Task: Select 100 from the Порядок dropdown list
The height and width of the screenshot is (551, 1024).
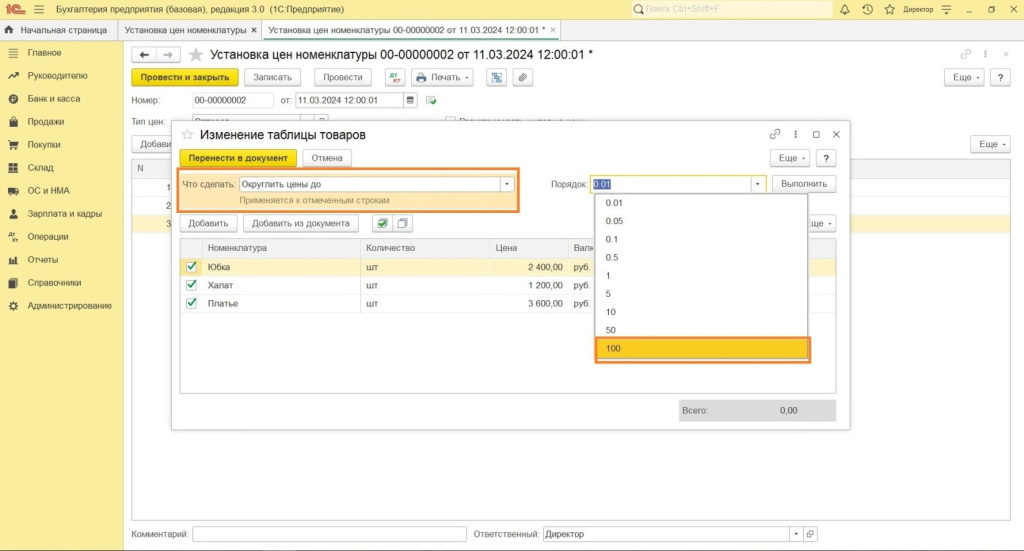Action: point(701,349)
